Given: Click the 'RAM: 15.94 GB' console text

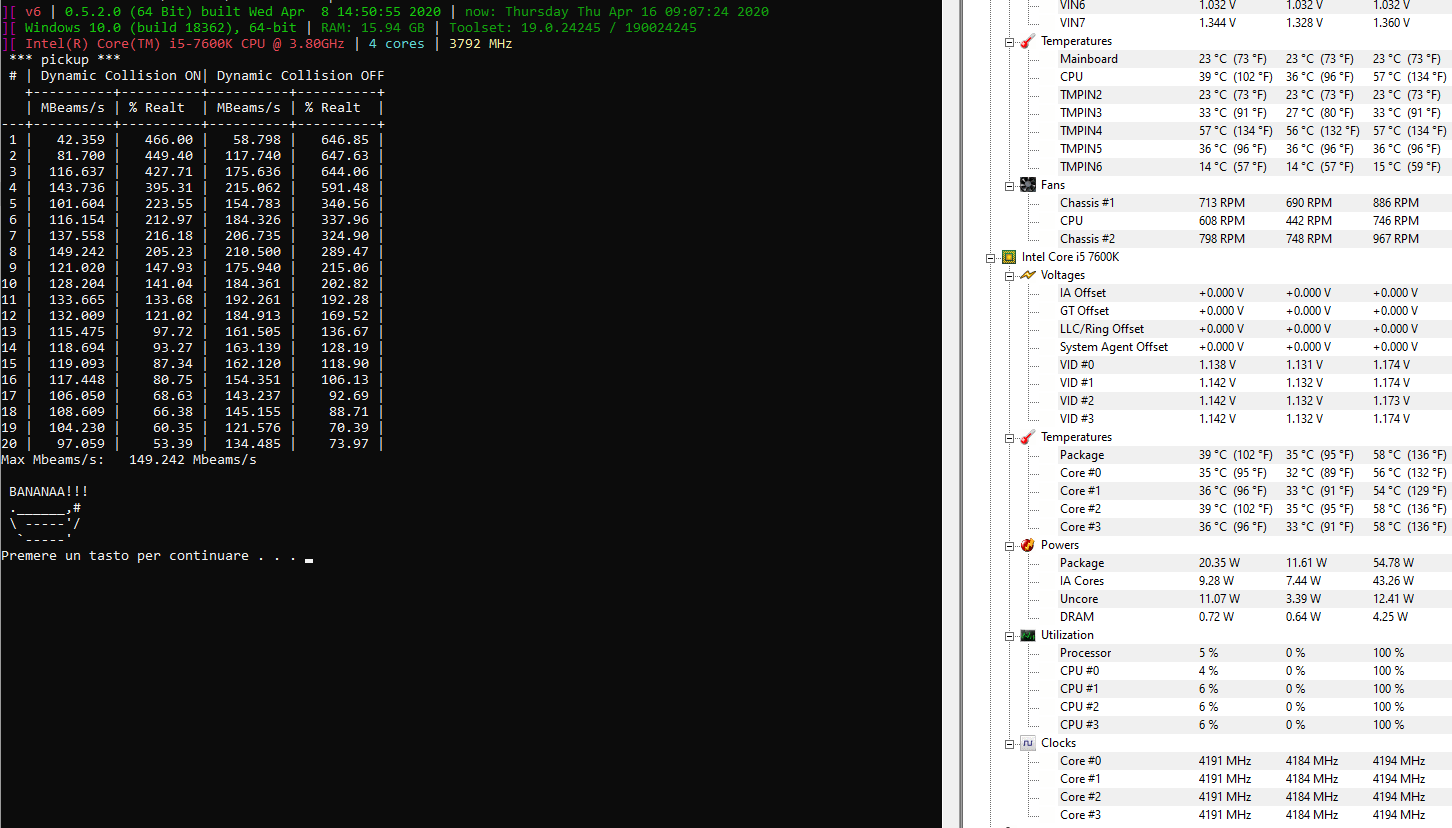Looking at the screenshot, I should (373, 28).
